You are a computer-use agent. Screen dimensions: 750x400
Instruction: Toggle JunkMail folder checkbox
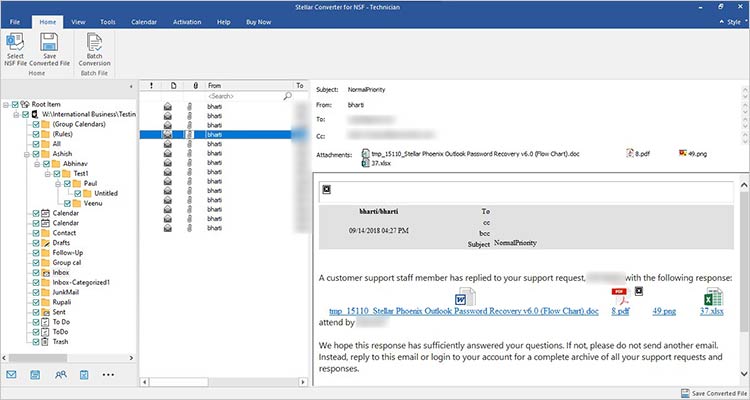click(36, 292)
